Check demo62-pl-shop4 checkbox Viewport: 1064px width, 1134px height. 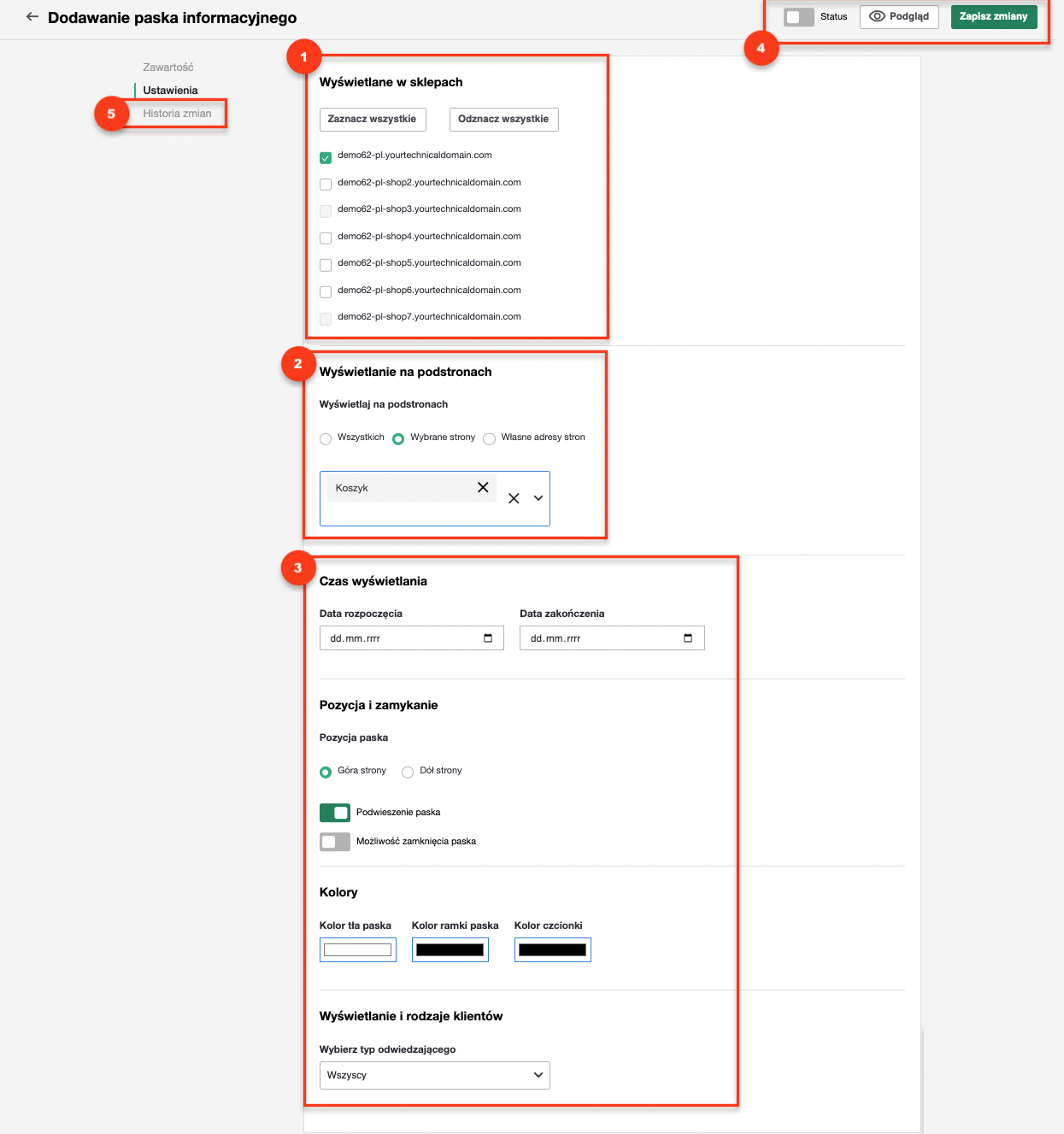326,238
